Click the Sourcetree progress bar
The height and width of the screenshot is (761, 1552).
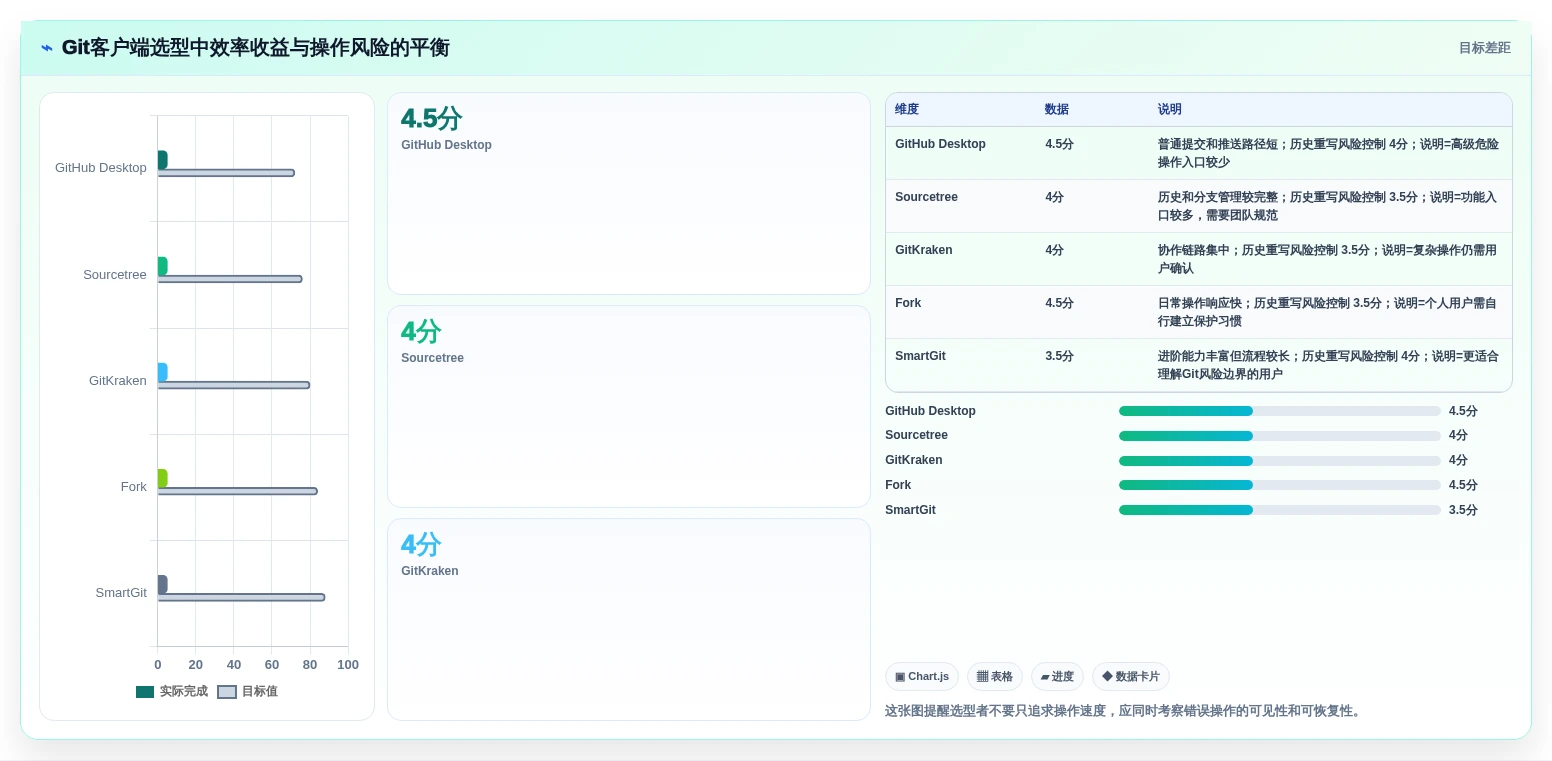click(x=1280, y=436)
